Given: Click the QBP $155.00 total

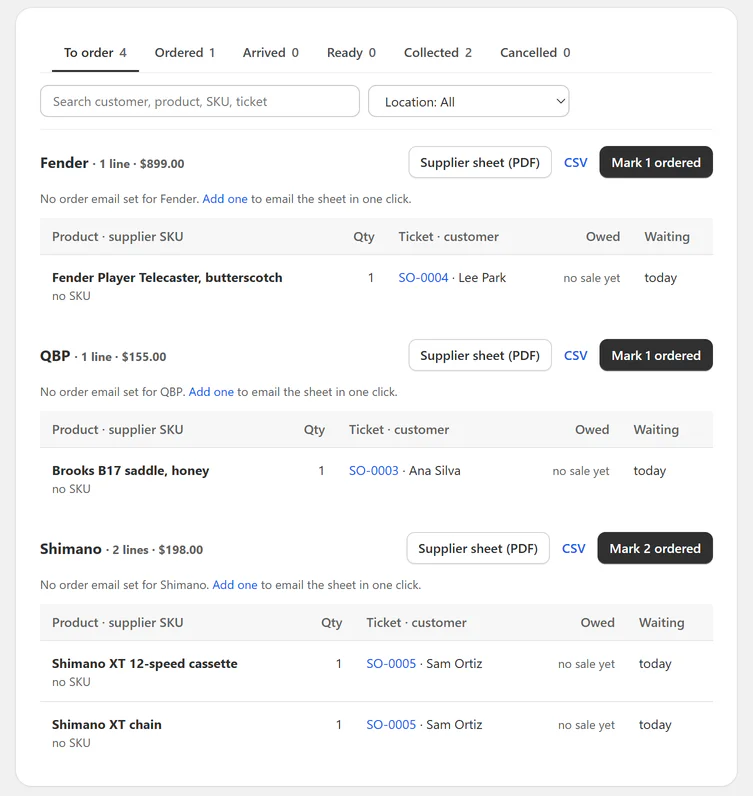Looking at the screenshot, I should [x=144, y=357].
